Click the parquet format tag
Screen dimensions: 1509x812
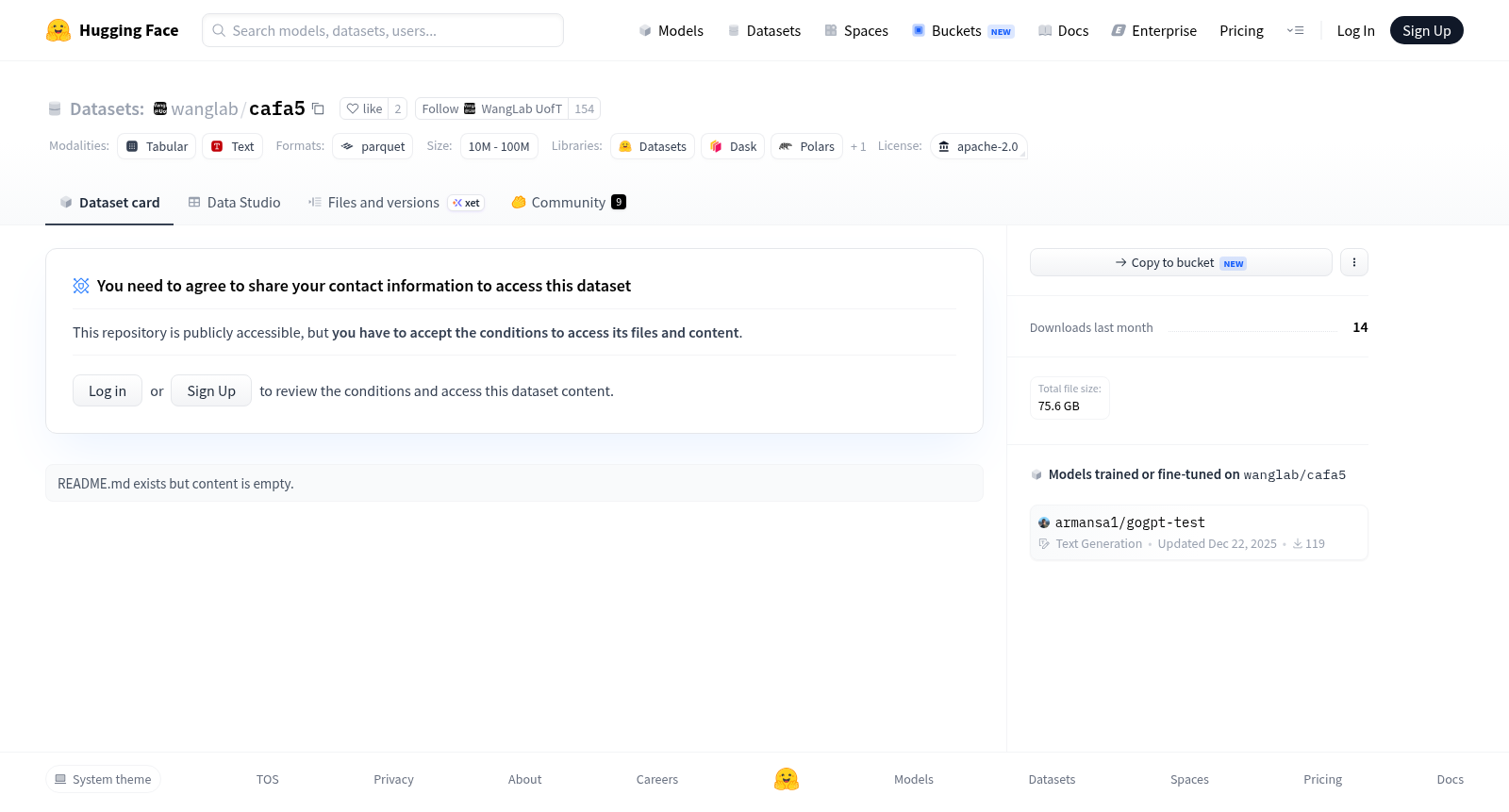coord(373,146)
